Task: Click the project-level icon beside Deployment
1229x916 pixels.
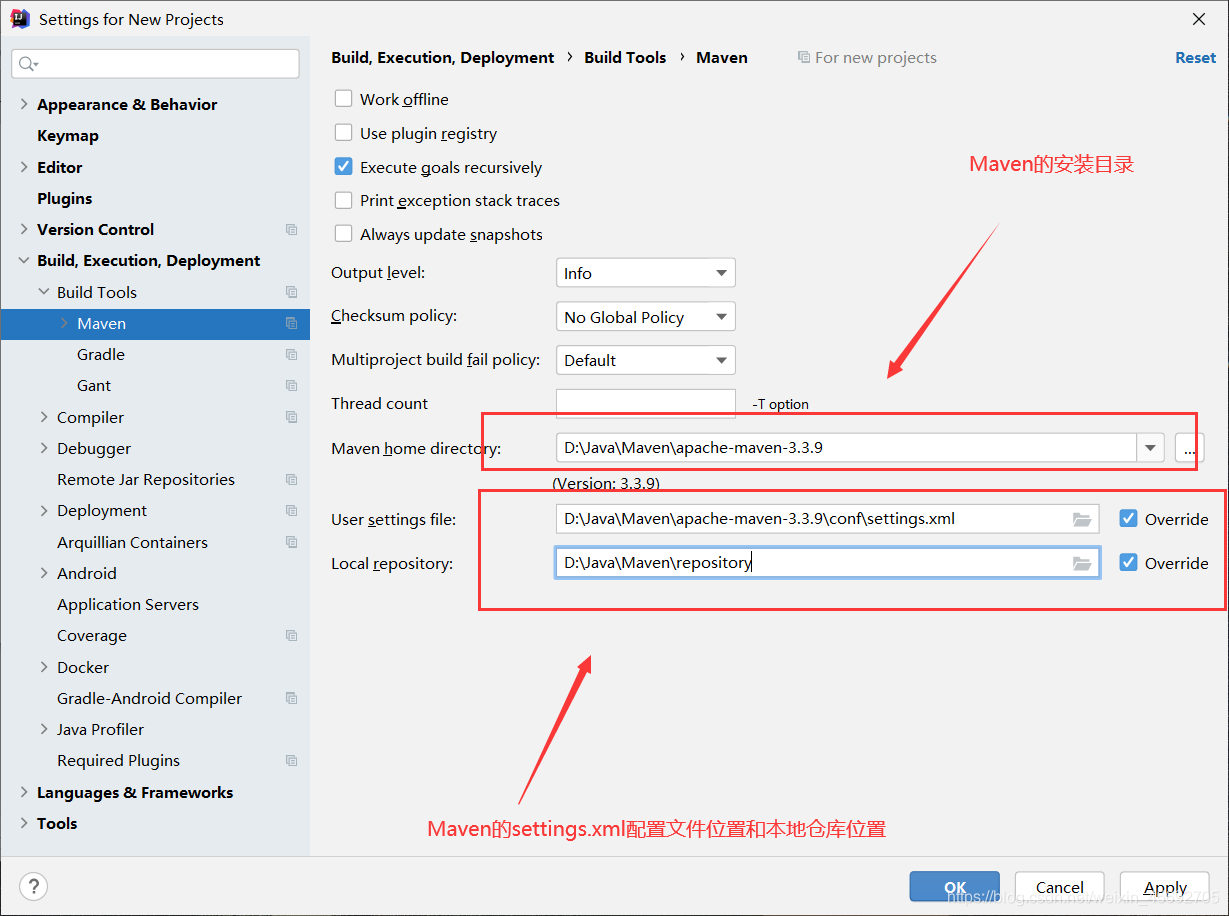Action: tap(291, 511)
